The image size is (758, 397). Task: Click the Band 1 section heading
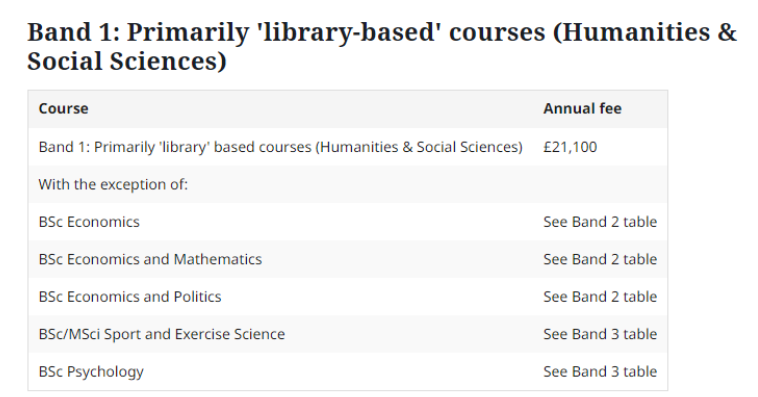(382, 46)
